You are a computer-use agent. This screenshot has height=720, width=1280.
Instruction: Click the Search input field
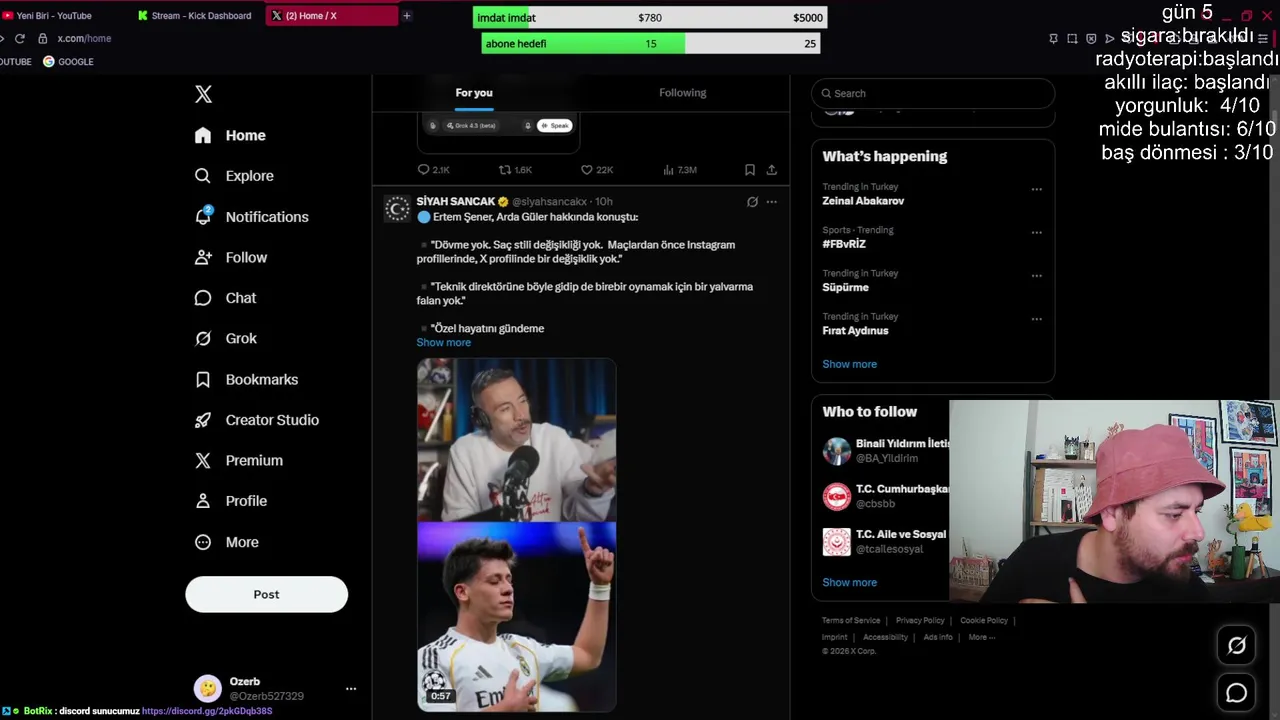(933, 93)
